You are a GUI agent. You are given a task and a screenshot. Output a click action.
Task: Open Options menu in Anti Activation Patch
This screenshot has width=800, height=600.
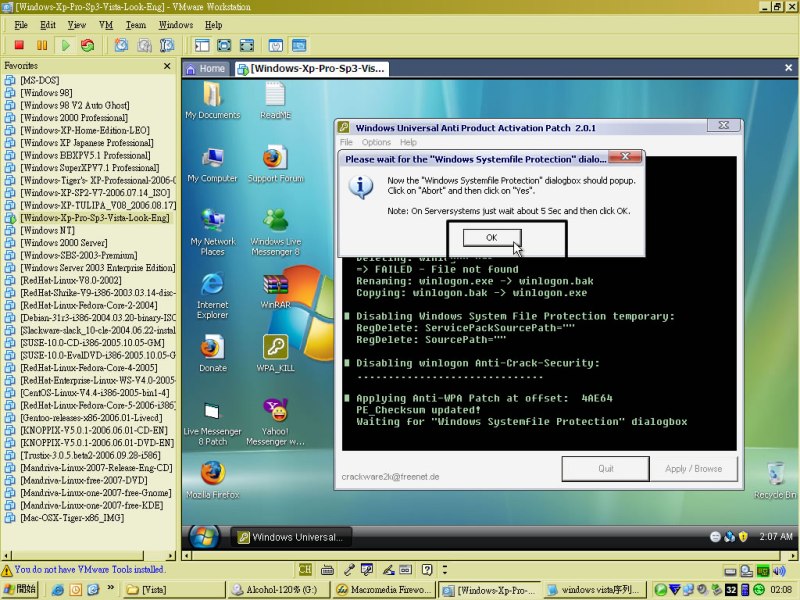pyautogui.click(x=377, y=142)
